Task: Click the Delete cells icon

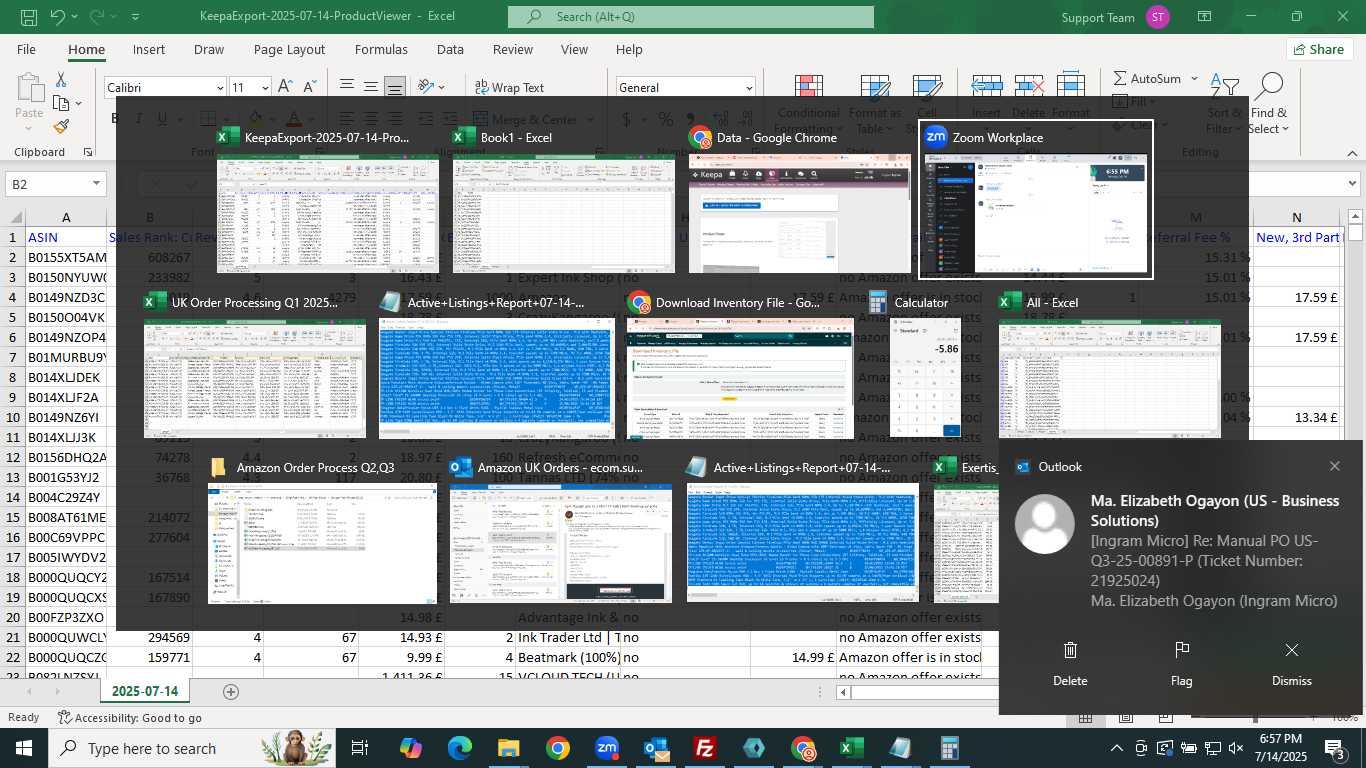Action: [x=1028, y=86]
